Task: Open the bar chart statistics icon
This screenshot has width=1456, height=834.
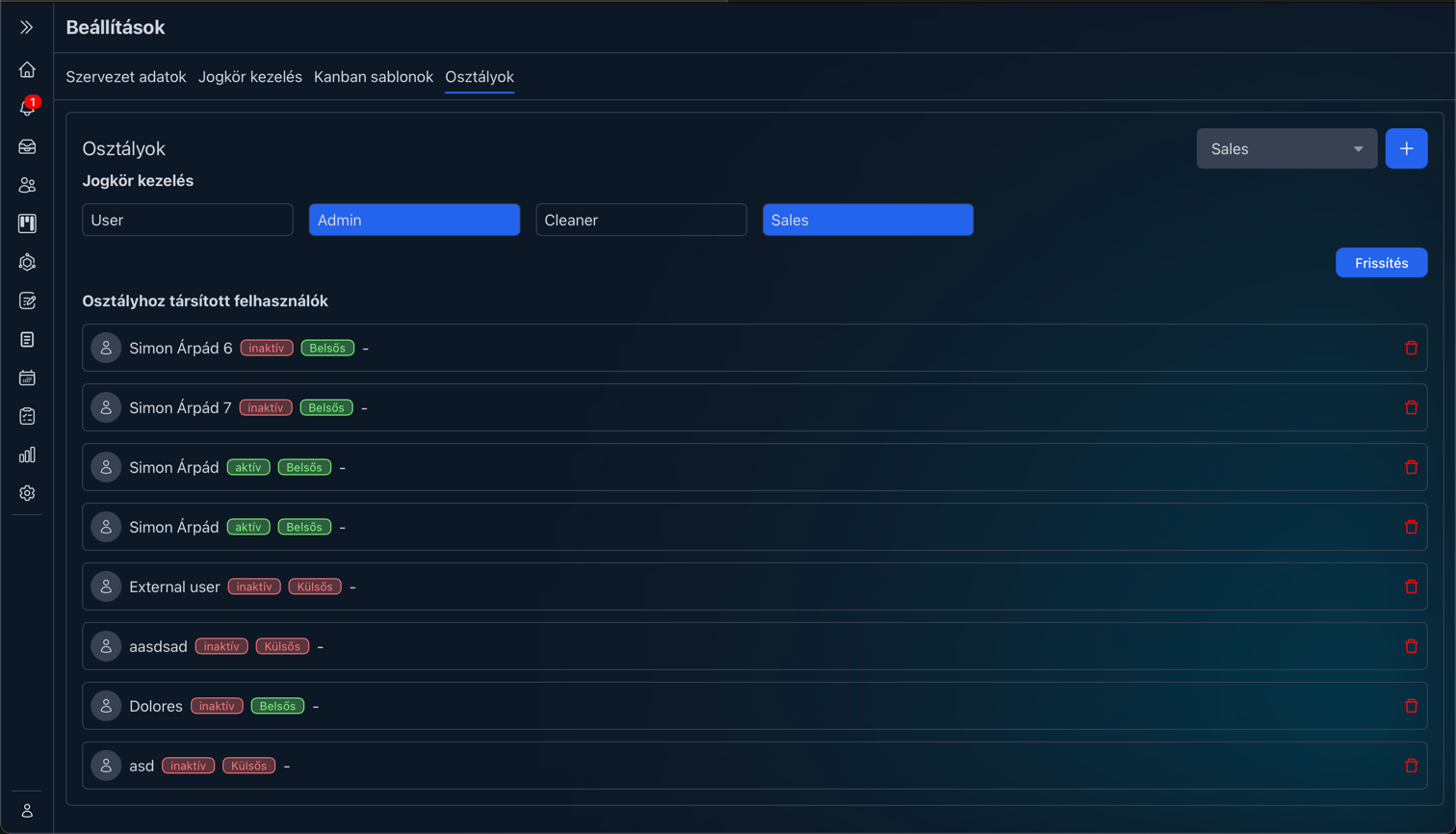Action: click(27, 455)
